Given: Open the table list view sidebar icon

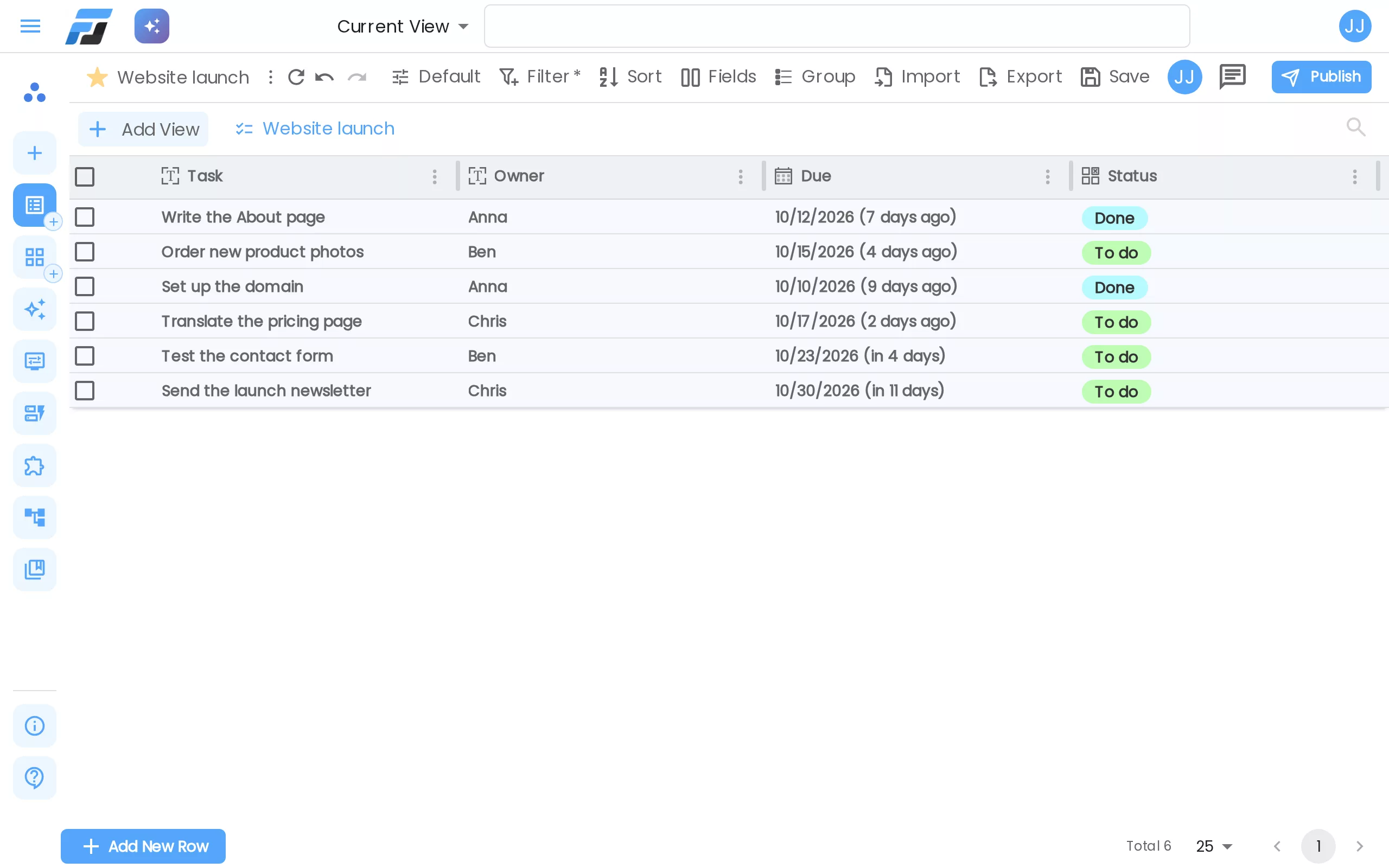Looking at the screenshot, I should [x=34, y=205].
